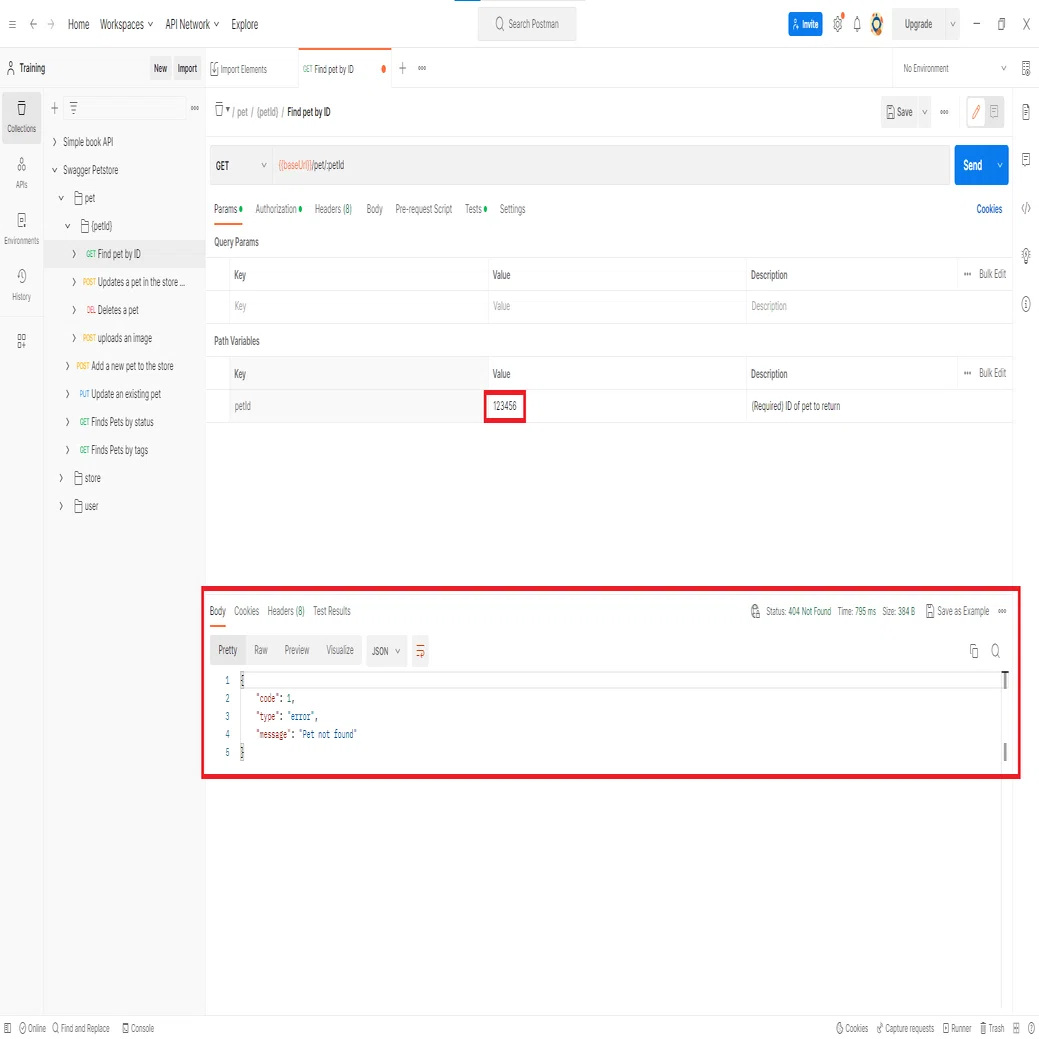Open the hamburger menu in the top bar
The height and width of the screenshot is (1039, 1039).
[12, 25]
